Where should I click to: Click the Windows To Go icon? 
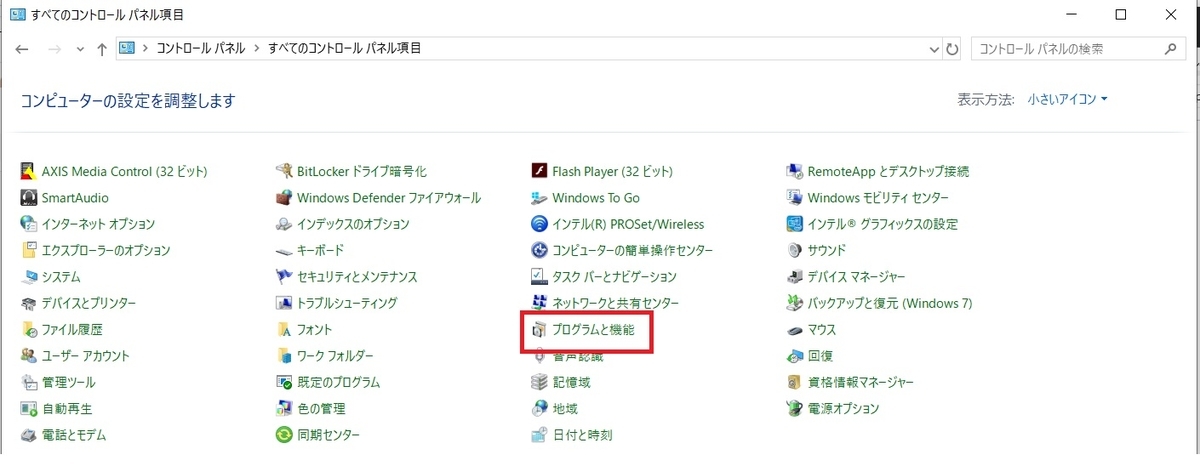[539, 198]
